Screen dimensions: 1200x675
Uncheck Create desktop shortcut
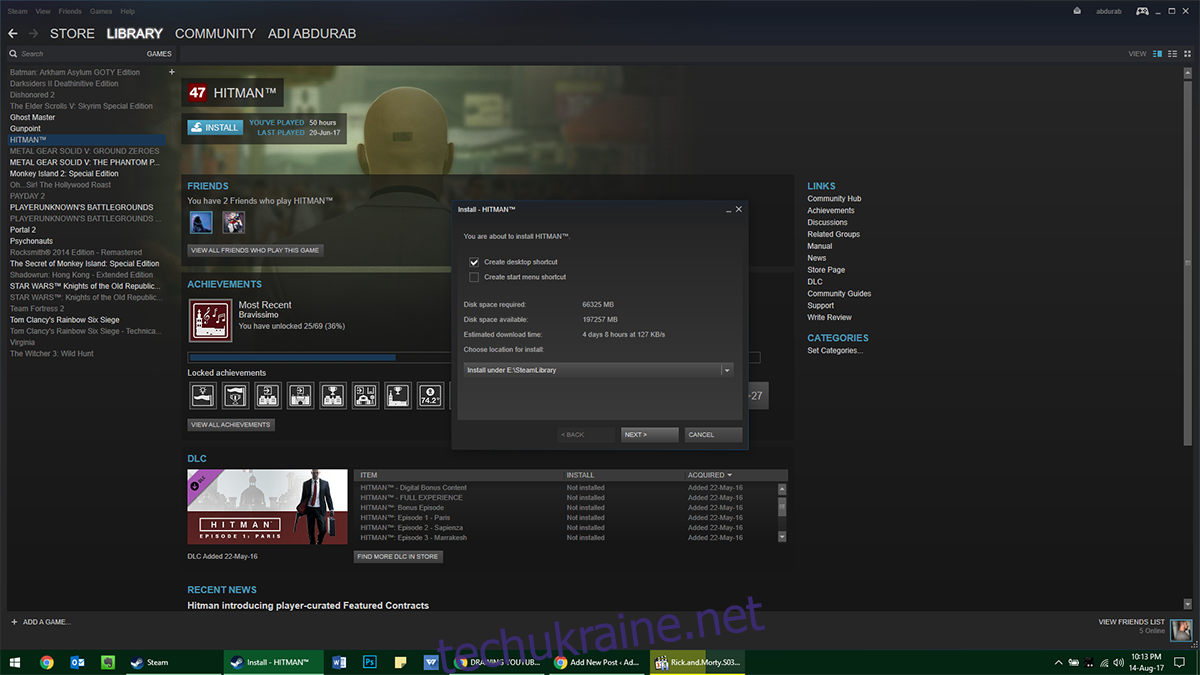point(474,262)
